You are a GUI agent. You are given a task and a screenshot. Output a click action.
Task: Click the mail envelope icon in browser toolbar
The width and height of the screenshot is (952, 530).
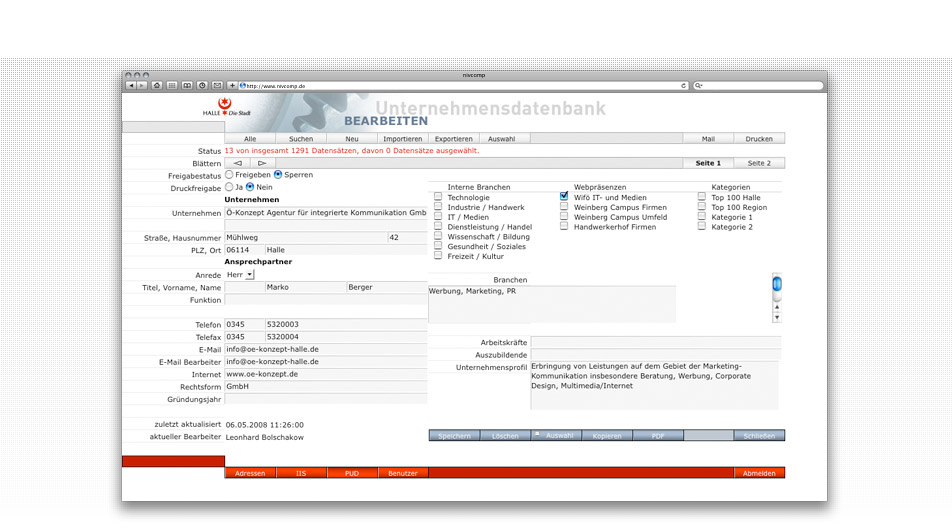tap(217, 86)
